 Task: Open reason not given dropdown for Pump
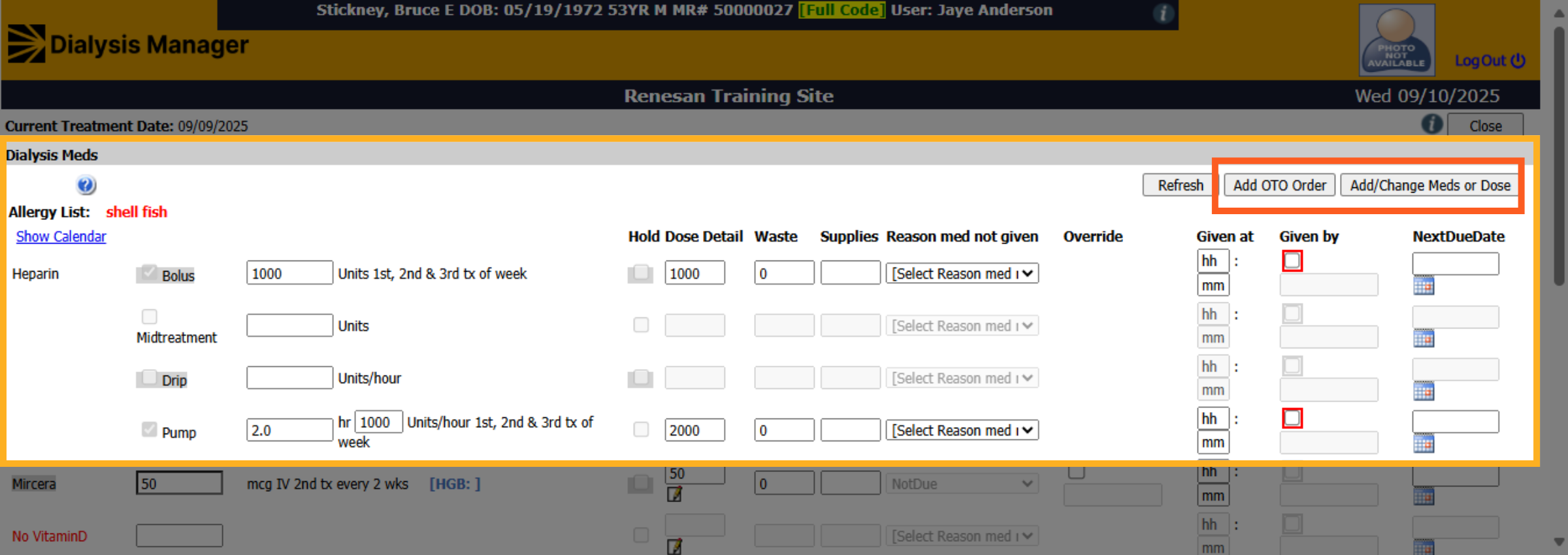coord(962,430)
